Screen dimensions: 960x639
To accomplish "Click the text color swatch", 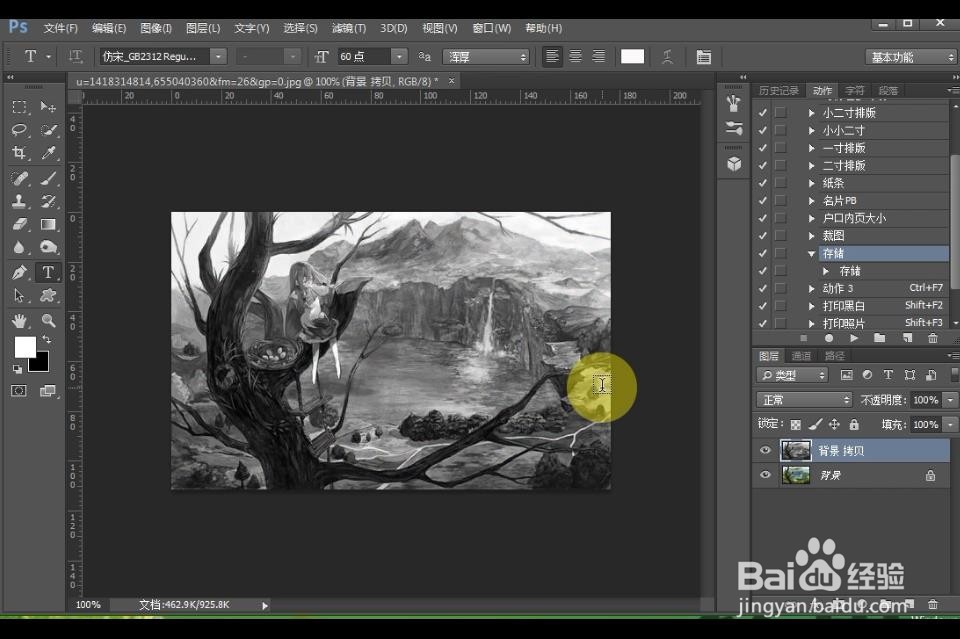I will coord(632,56).
